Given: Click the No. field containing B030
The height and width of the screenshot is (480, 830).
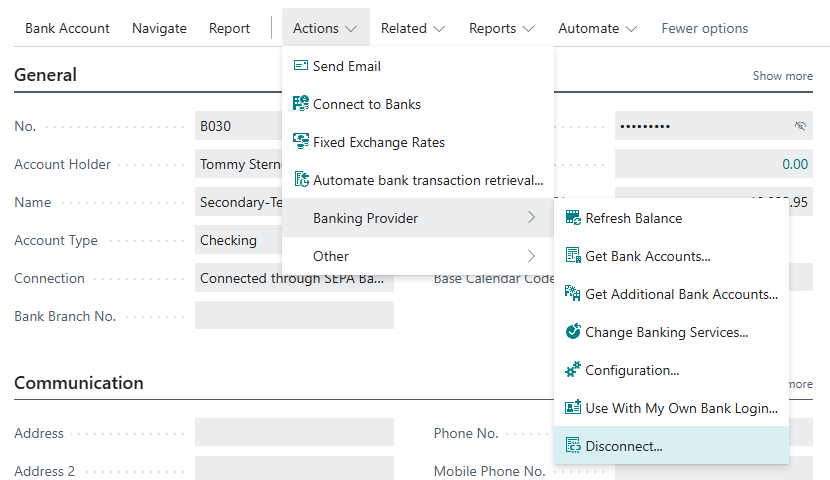Looking at the screenshot, I should (x=238, y=126).
